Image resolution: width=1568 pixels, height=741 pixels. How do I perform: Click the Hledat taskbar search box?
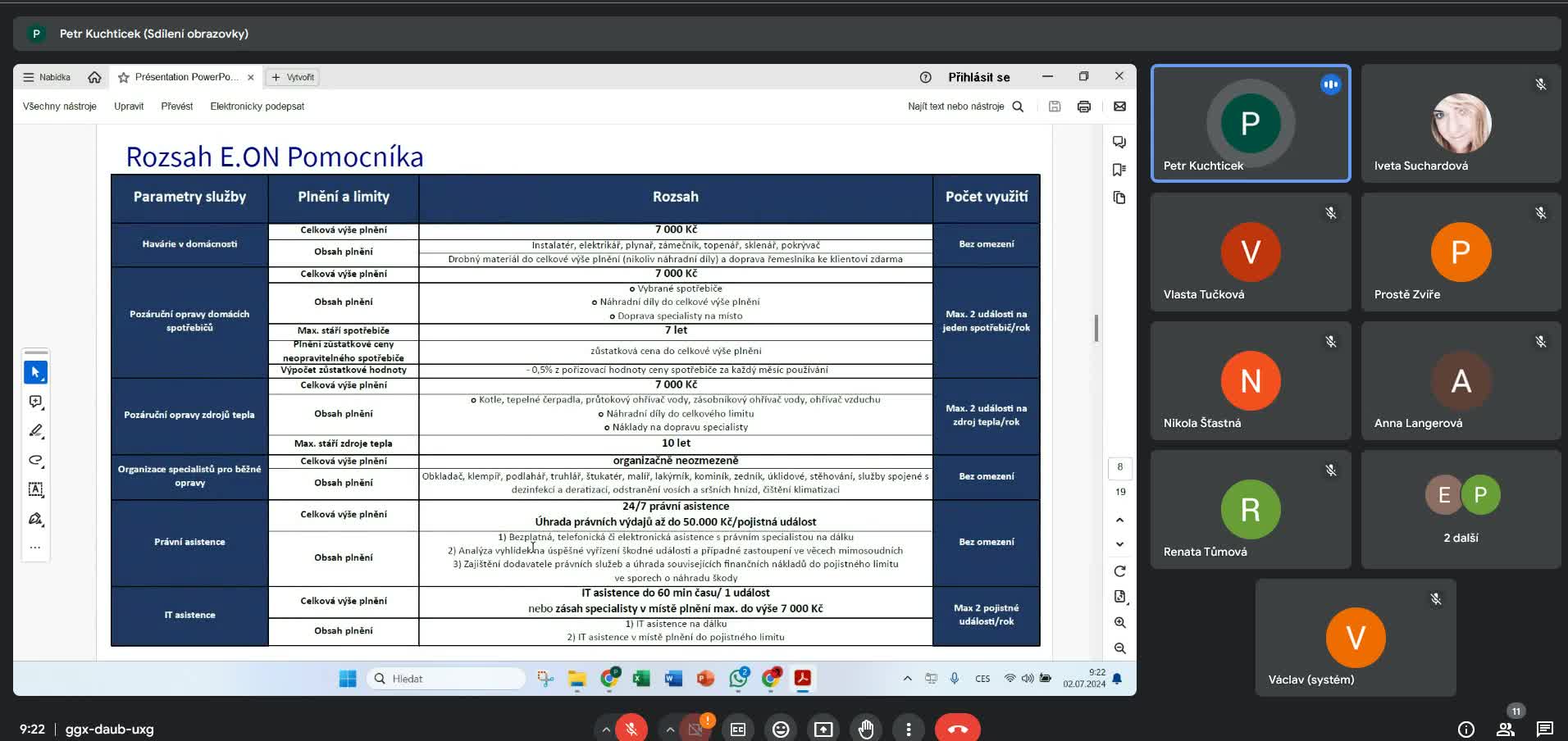tap(446, 679)
